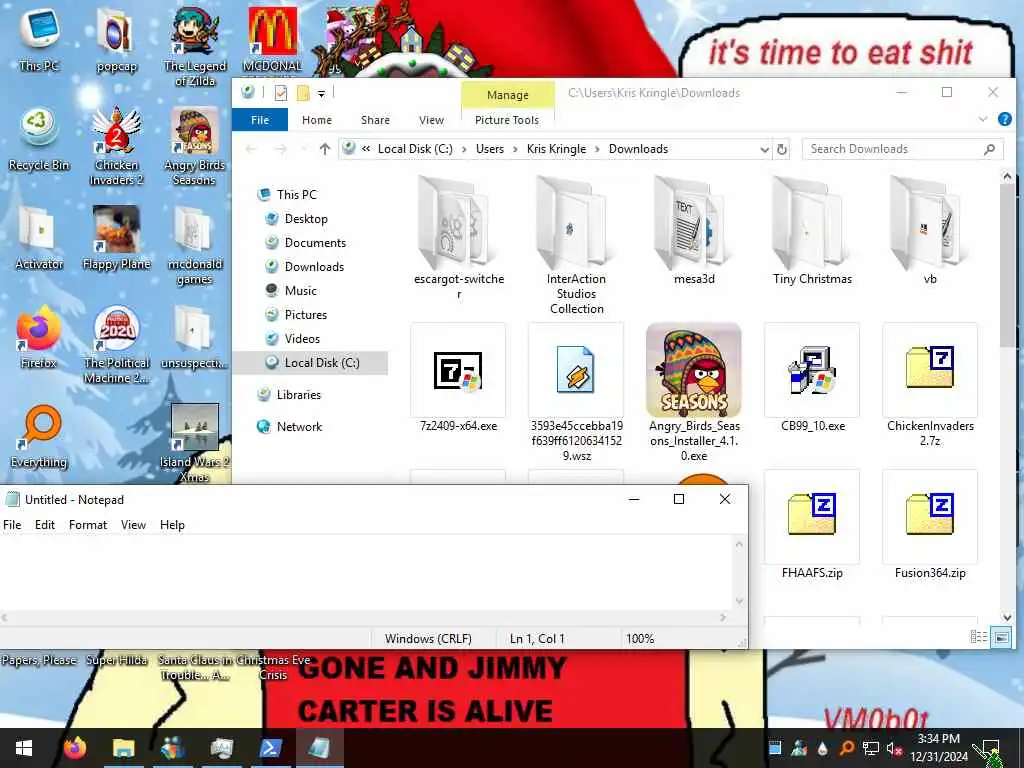
Task: Click in the Notepad text area
Action: (366, 572)
